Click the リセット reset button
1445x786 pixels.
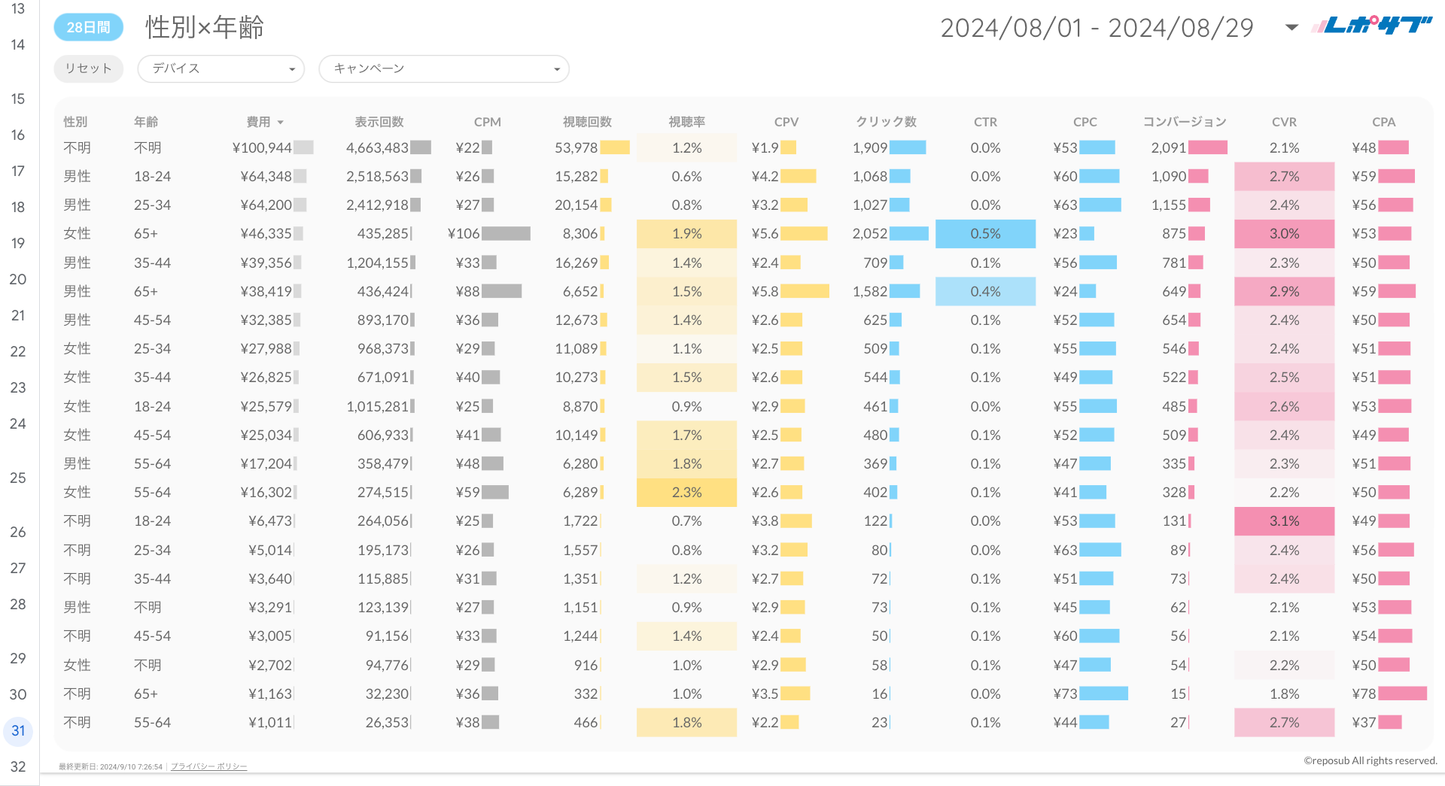click(88, 69)
